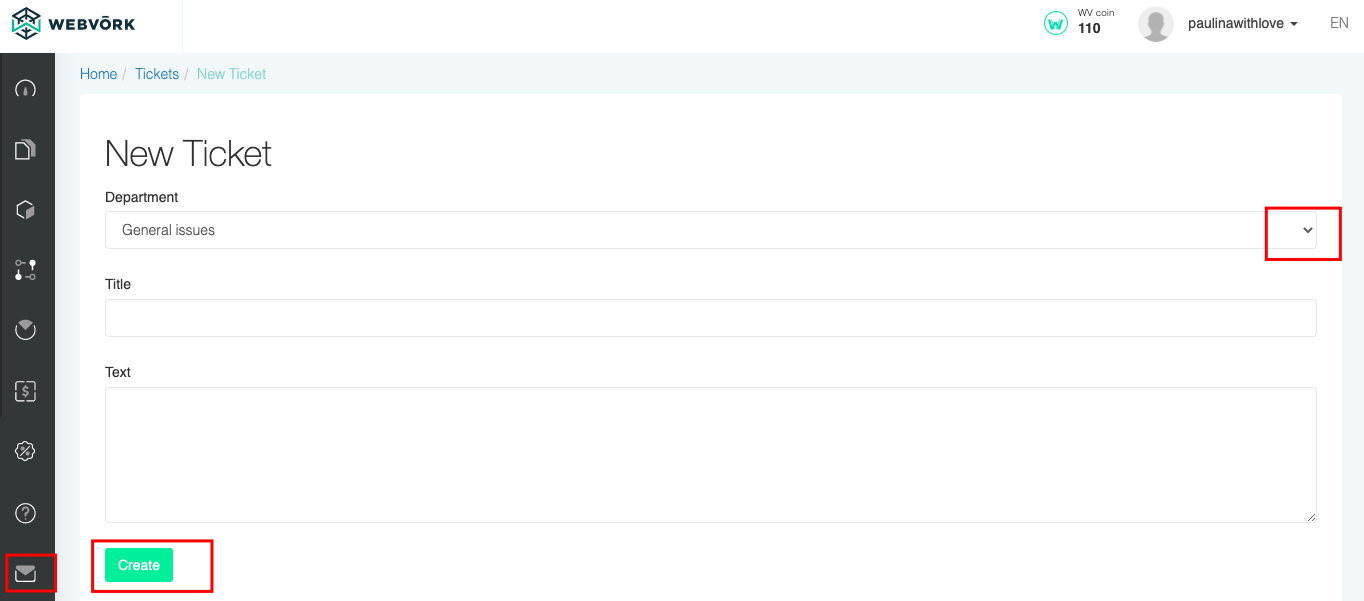1364x601 pixels.
Task: Open the help question mark icon
Action: click(26, 513)
